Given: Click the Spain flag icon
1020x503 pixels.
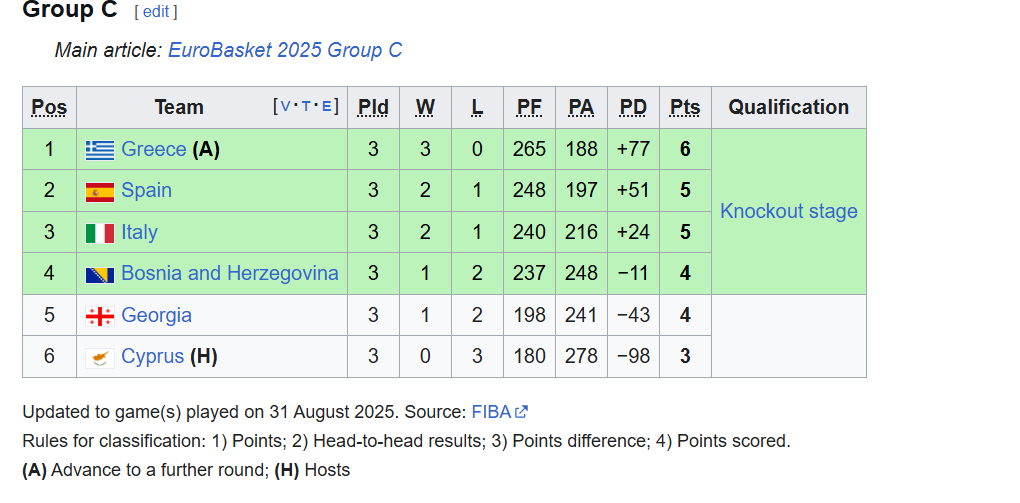Looking at the screenshot, I should pos(100,192).
